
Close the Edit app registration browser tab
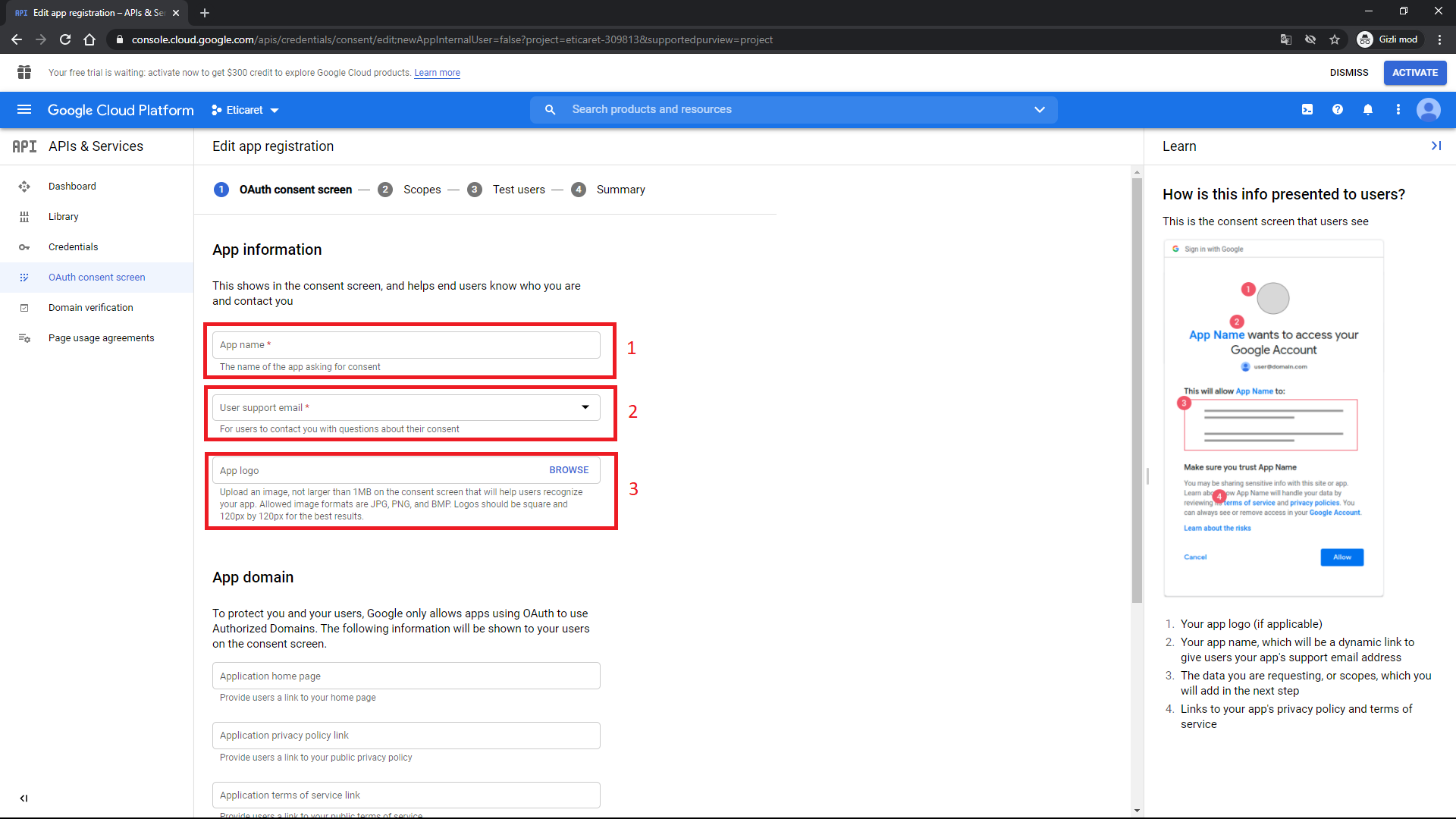176,13
